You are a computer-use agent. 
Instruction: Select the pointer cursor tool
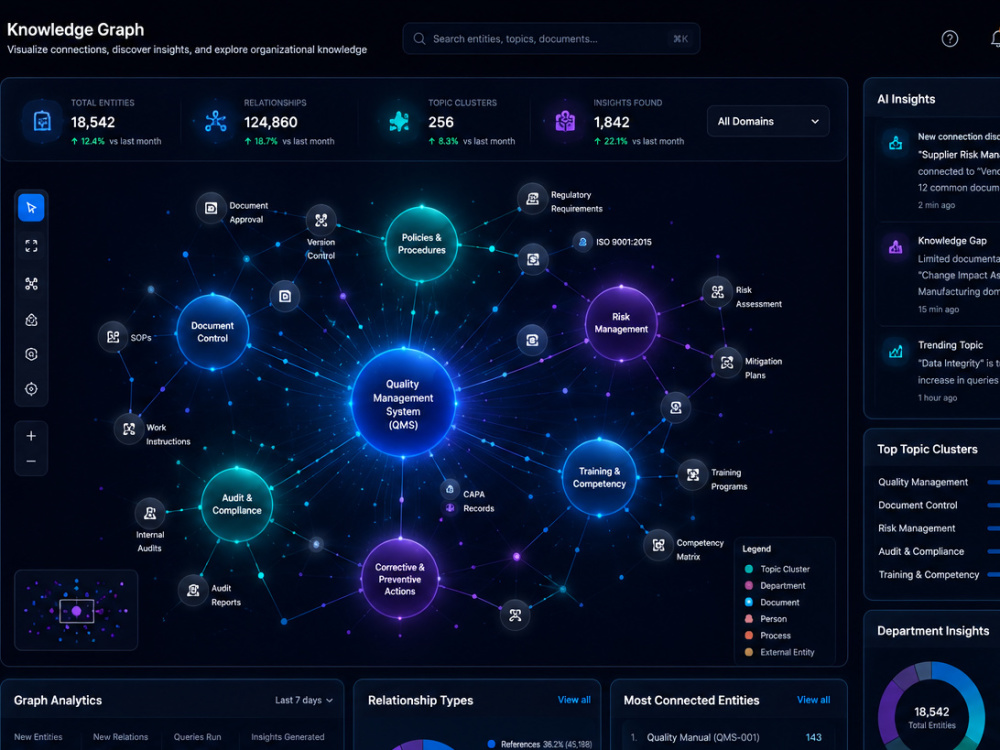(x=31, y=208)
